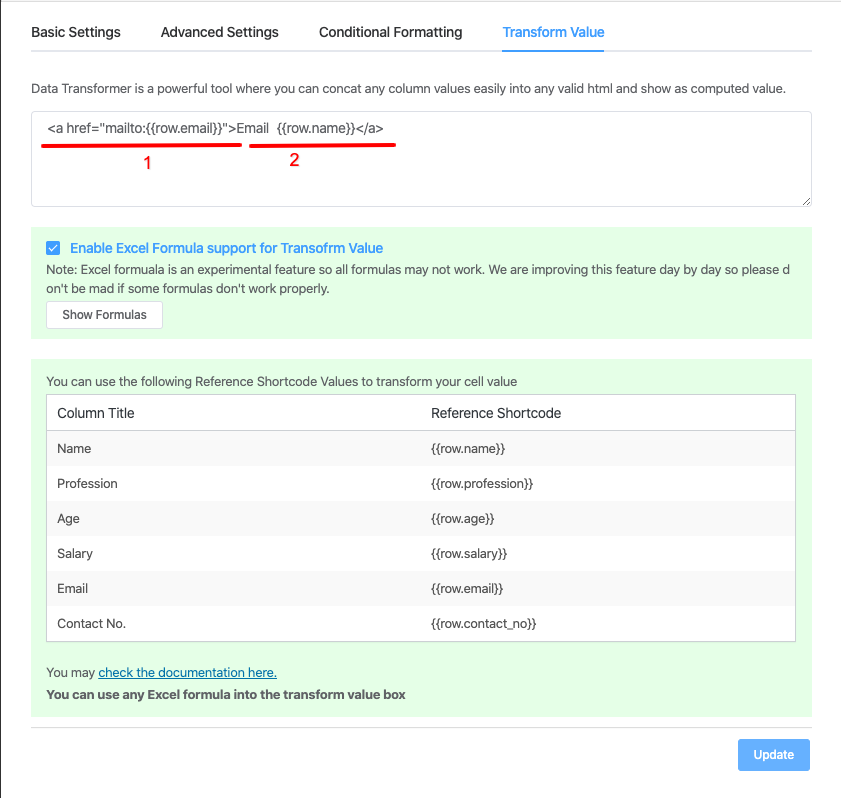Click the {{row.email}} shortcode in the table

(x=467, y=589)
